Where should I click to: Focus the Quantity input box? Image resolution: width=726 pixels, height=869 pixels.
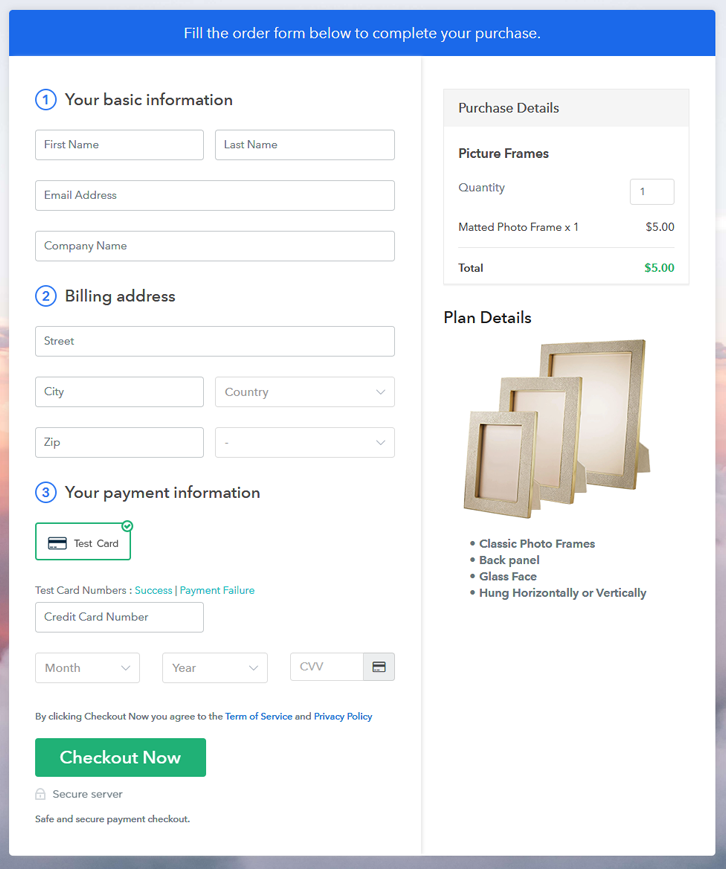[652, 192]
